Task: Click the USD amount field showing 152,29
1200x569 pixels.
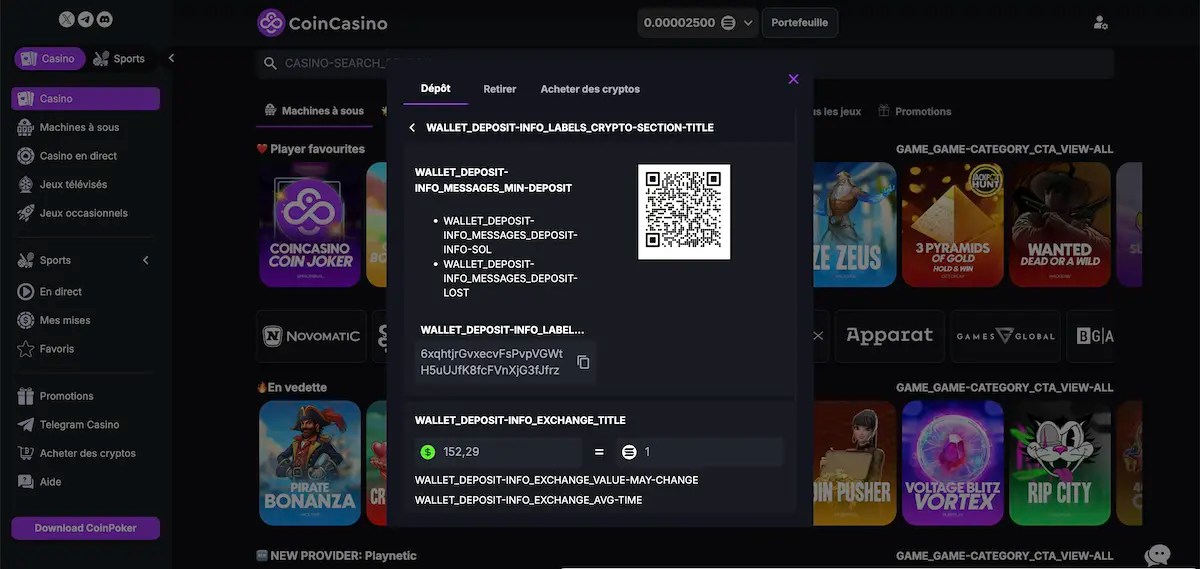Action: pyautogui.click(x=498, y=452)
